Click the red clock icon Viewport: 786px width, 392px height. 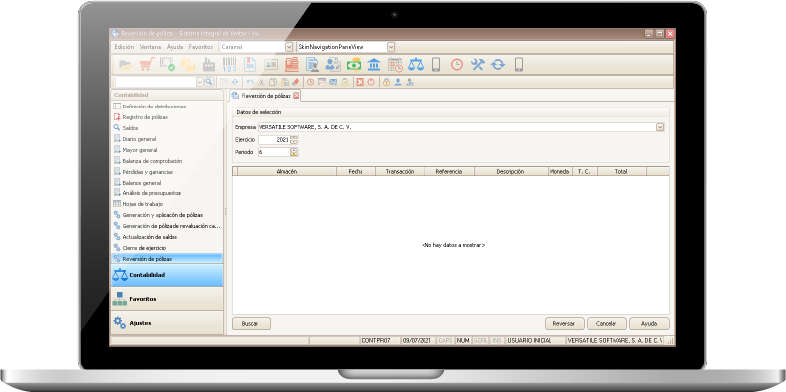click(457, 65)
